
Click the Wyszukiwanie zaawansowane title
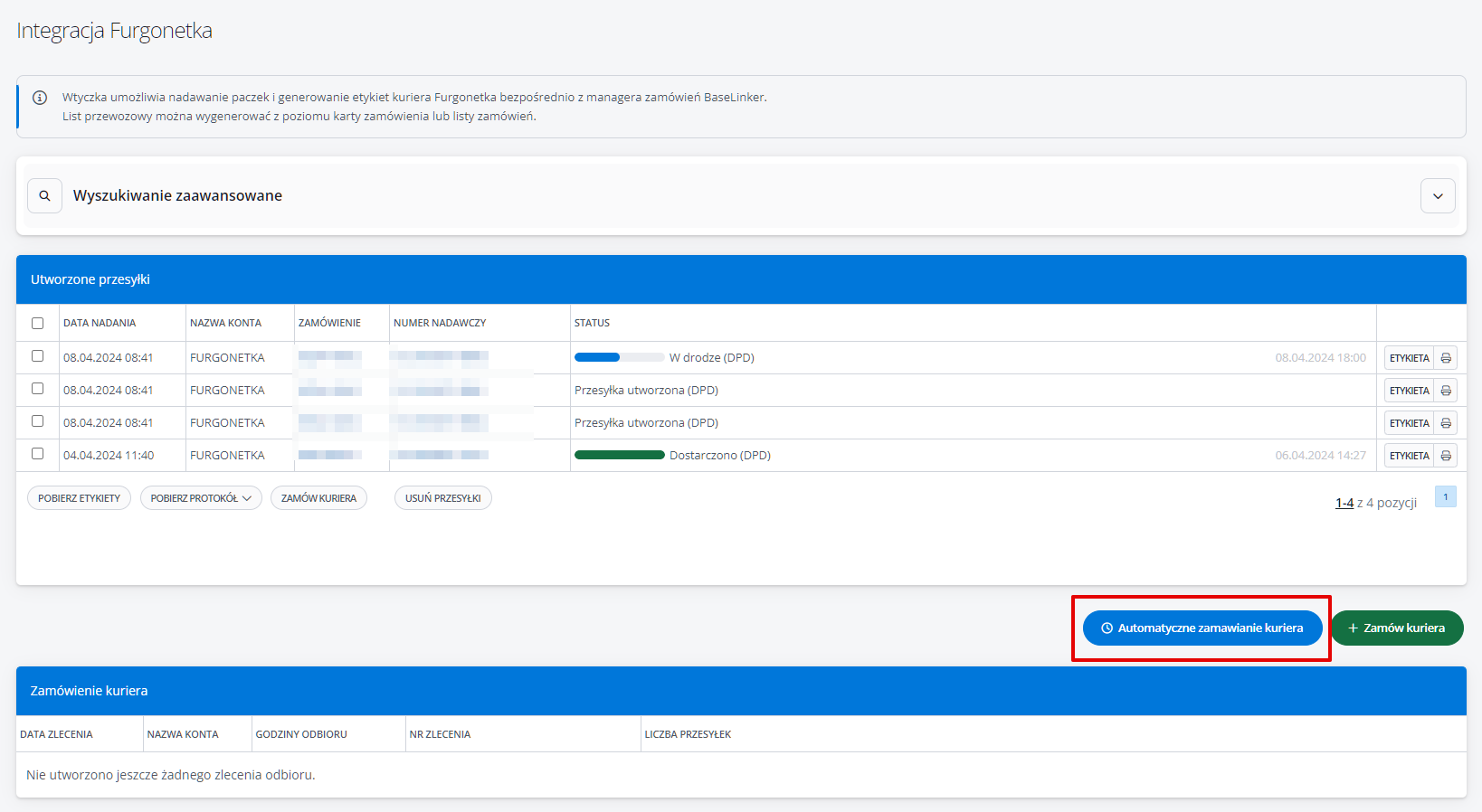(177, 196)
